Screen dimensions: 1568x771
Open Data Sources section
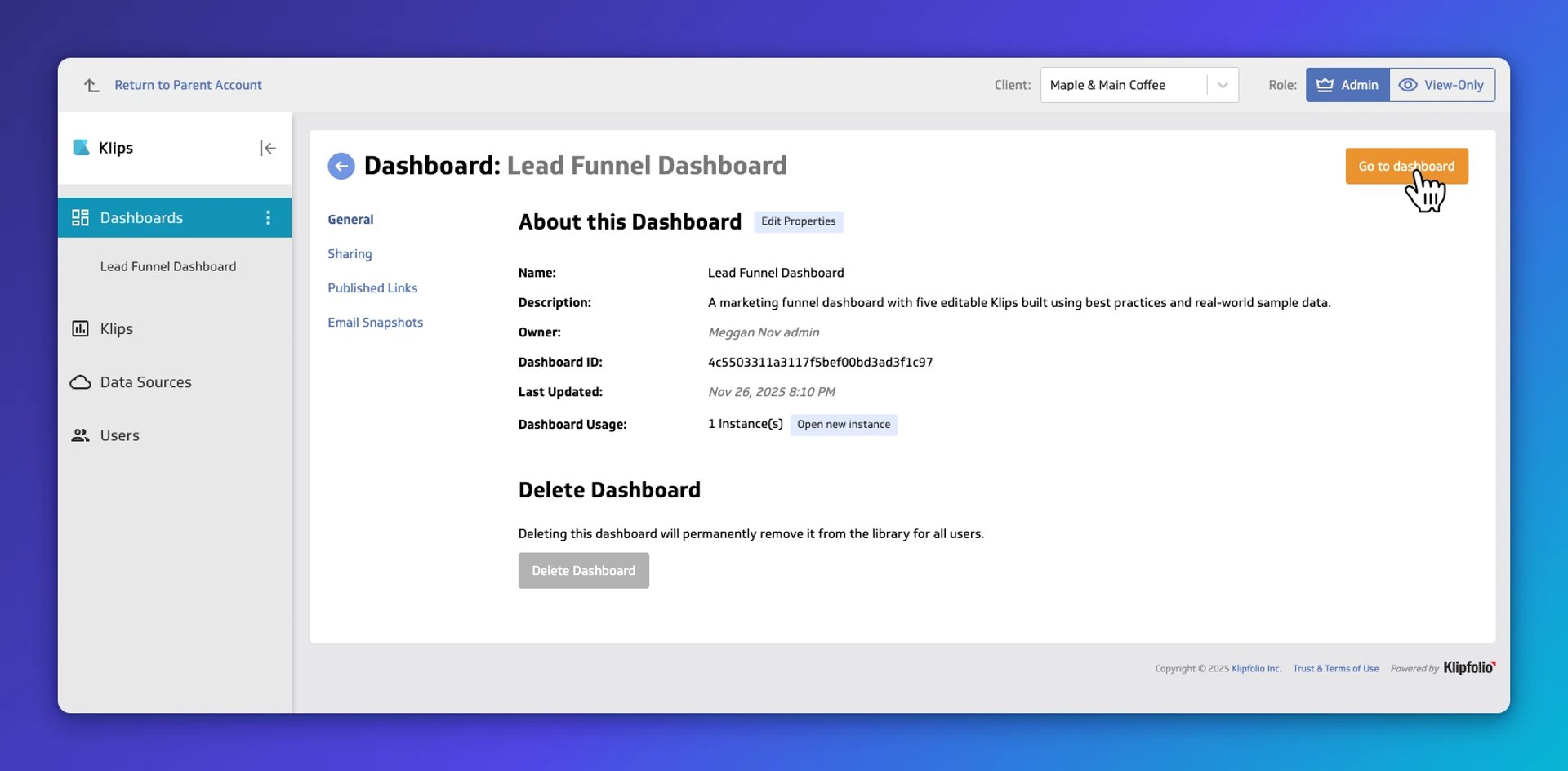[145, 382]
